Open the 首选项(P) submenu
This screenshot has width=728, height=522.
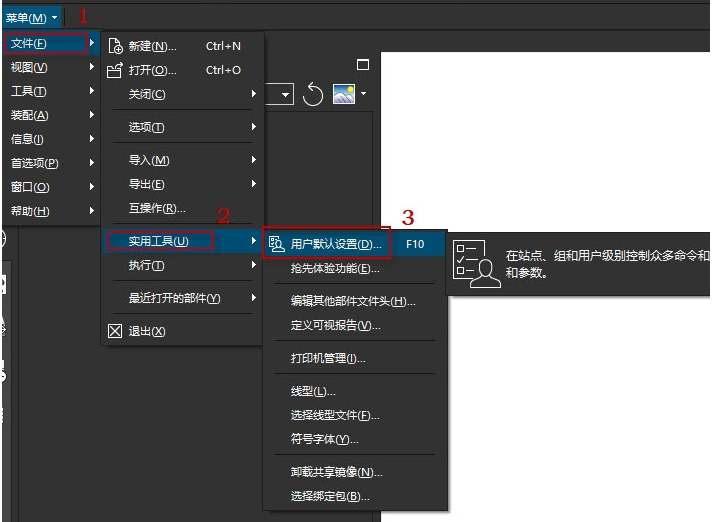tap(51, 163)
